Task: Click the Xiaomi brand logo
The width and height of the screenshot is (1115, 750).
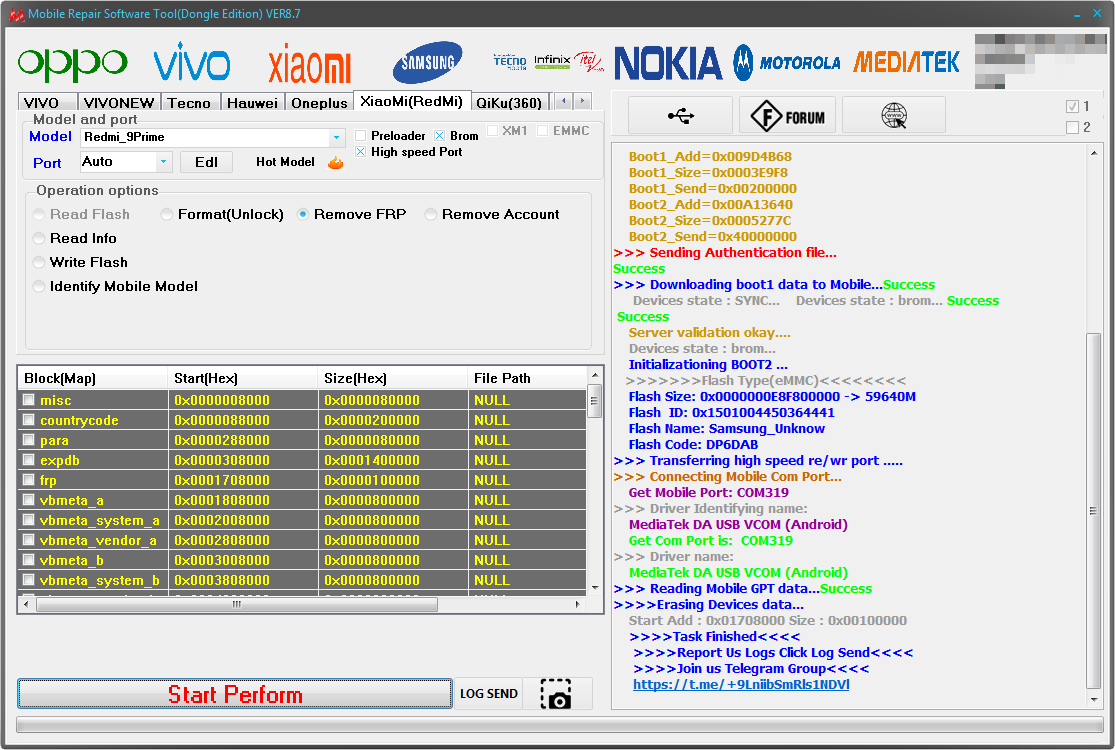Action: (x=309, y=64)
